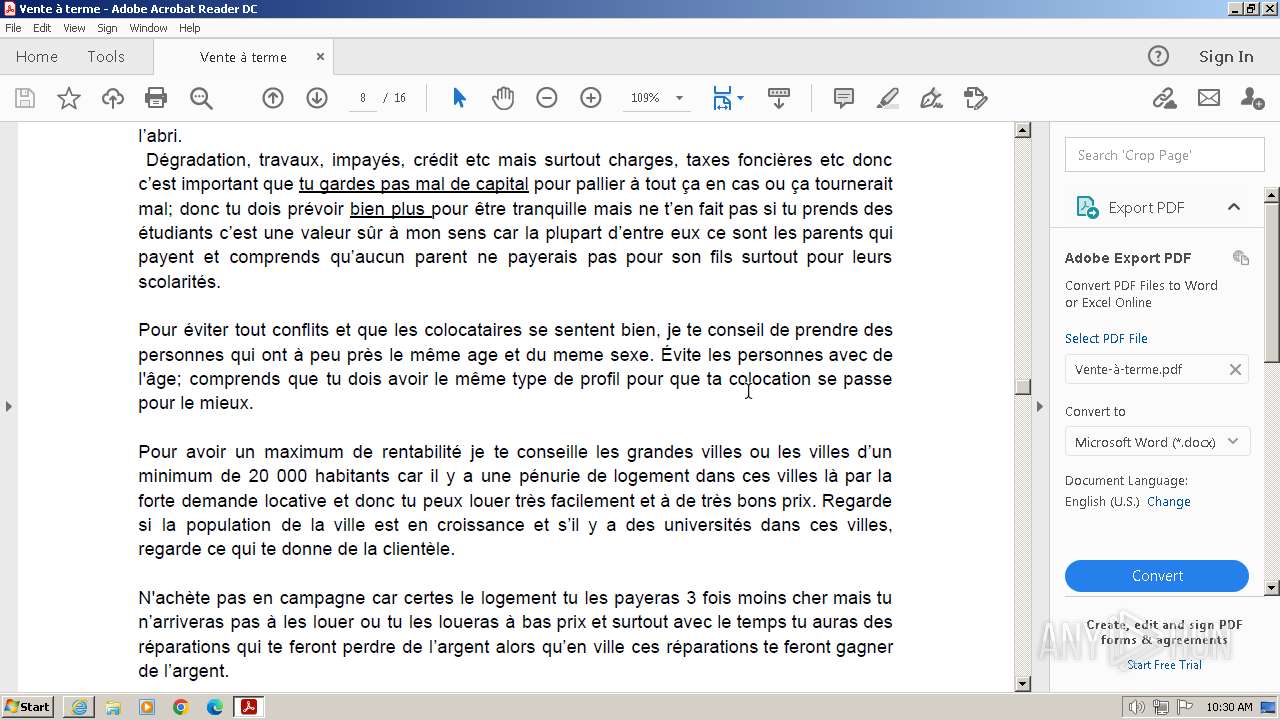Click the document scrollbar up arrow
The height and width of the screenshot is (720, 1280).
pyautogui.click(x=1023, y=130)
